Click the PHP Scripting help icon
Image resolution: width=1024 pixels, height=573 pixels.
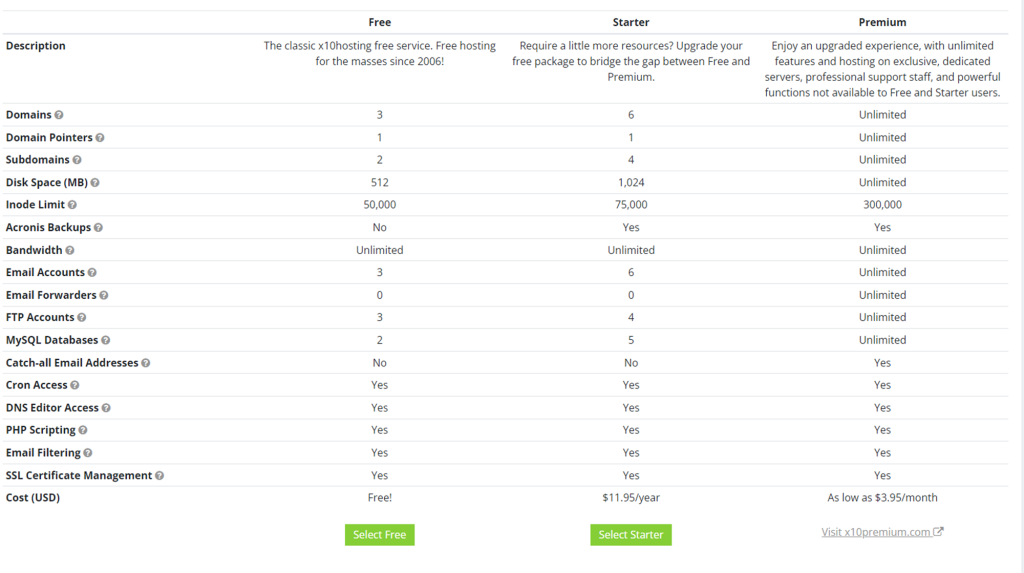[83, 430]
